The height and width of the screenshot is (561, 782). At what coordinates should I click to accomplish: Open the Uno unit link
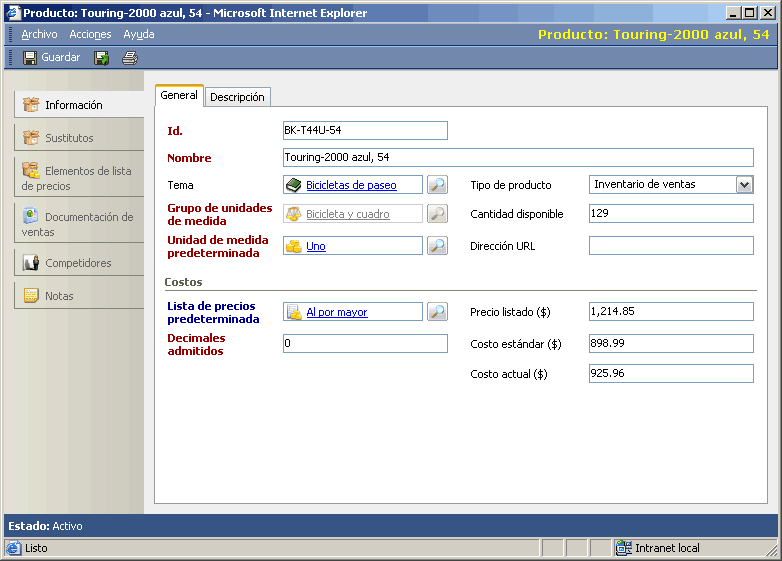[316, 246]
